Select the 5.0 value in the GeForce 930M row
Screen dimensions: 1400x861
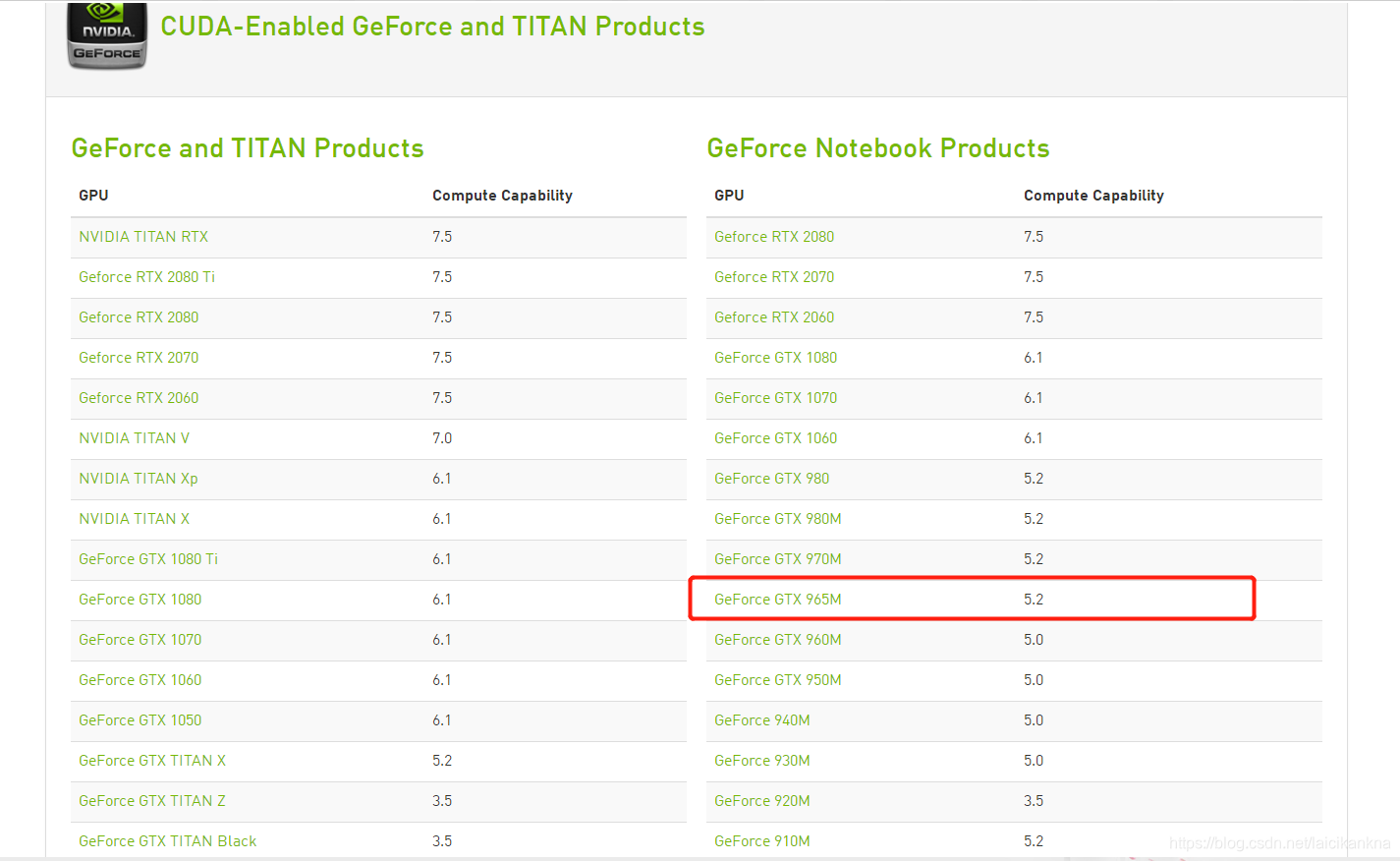(x=1034, y=761)
